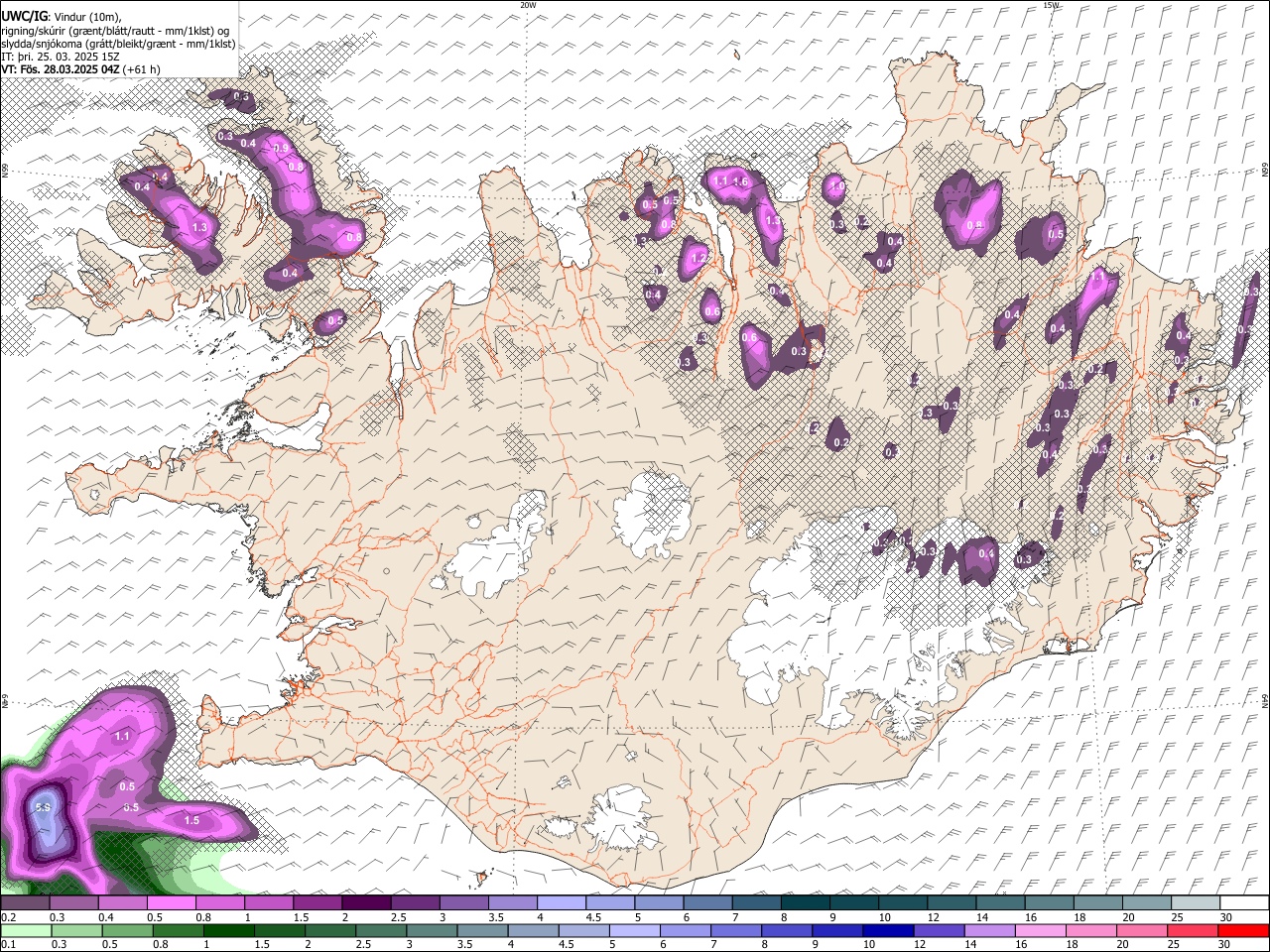
Task: Click the '12' label in the top legend row
Action: [x=934, y=917]
